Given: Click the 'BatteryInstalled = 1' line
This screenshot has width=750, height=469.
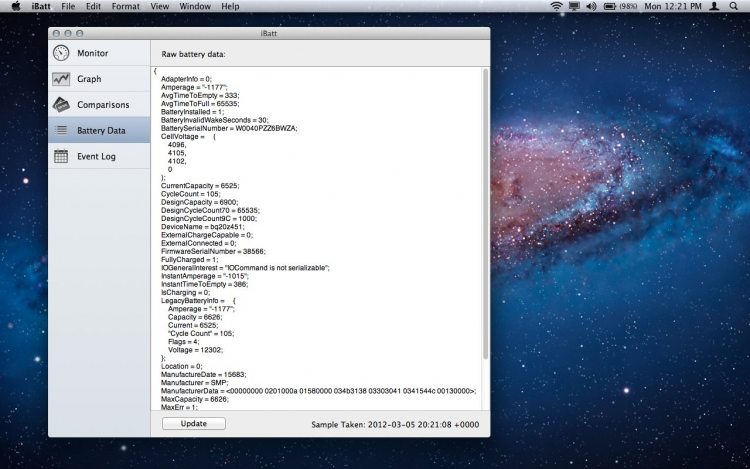Looking at the screenshot, I should pyautogui.click(x=192, y=112).
